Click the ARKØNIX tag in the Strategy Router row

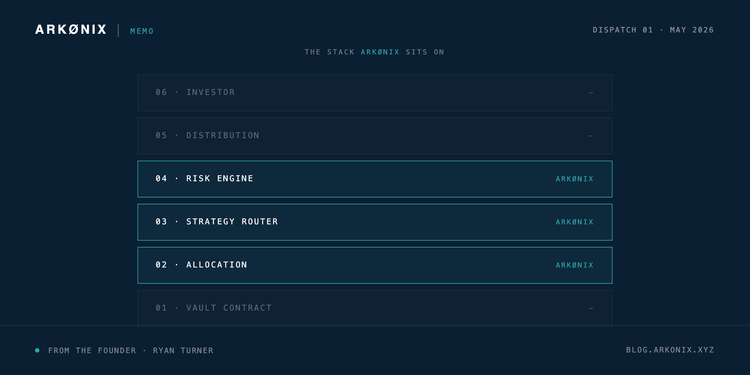tap(574, 222)
